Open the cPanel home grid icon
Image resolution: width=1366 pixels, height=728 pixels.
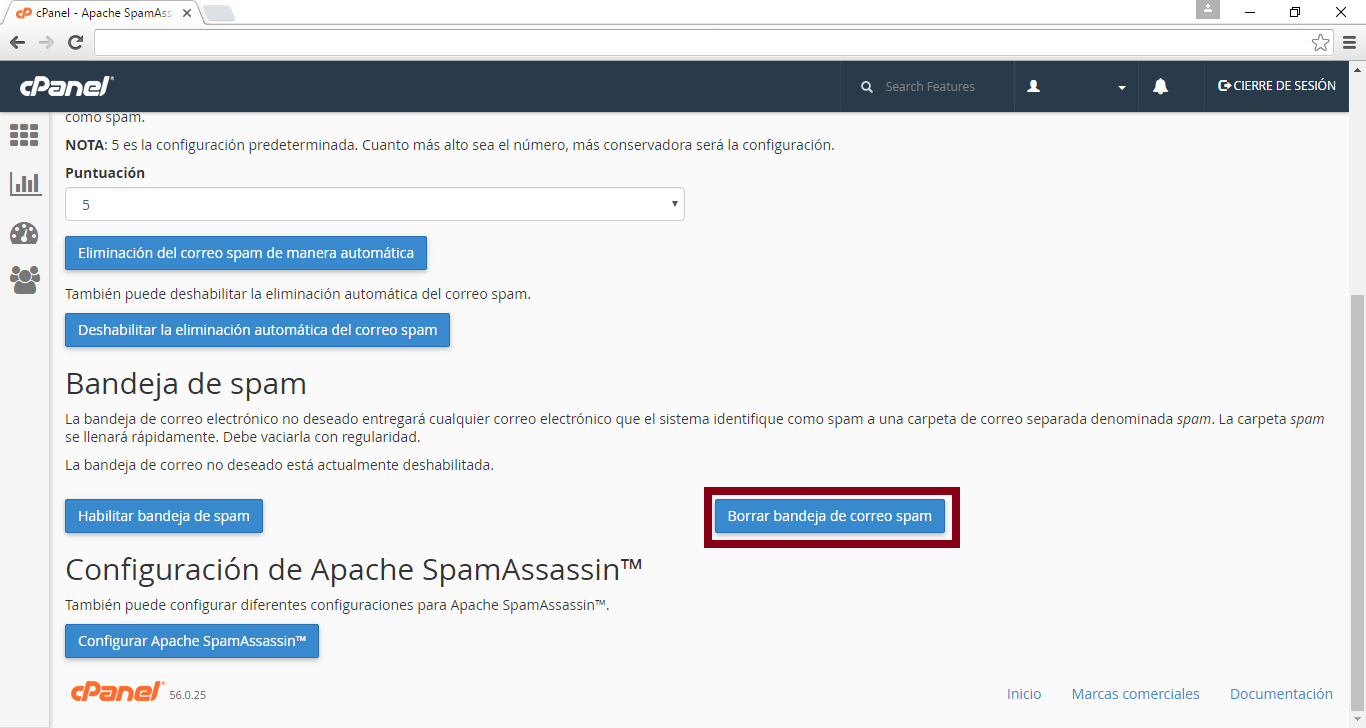click(24, 135)
